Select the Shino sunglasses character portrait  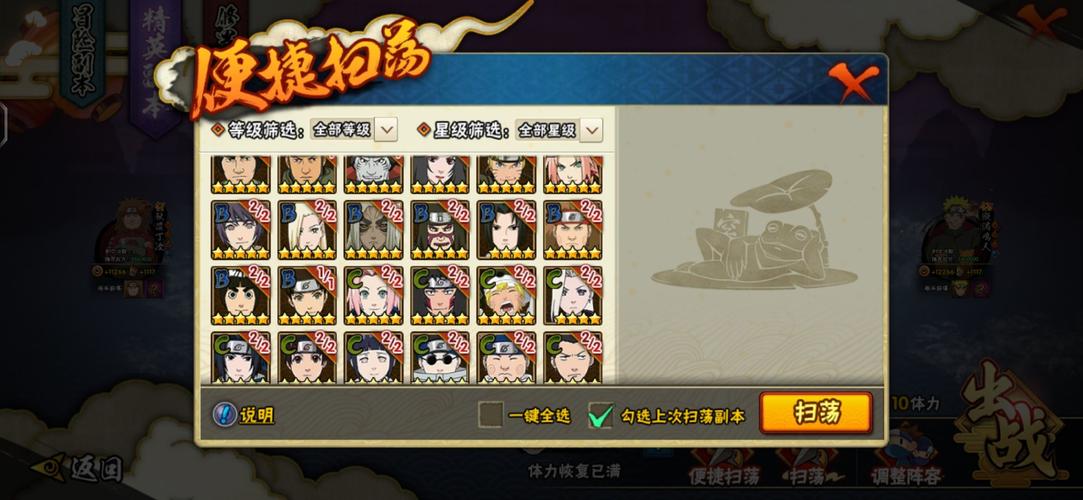[x=439, y=358]
